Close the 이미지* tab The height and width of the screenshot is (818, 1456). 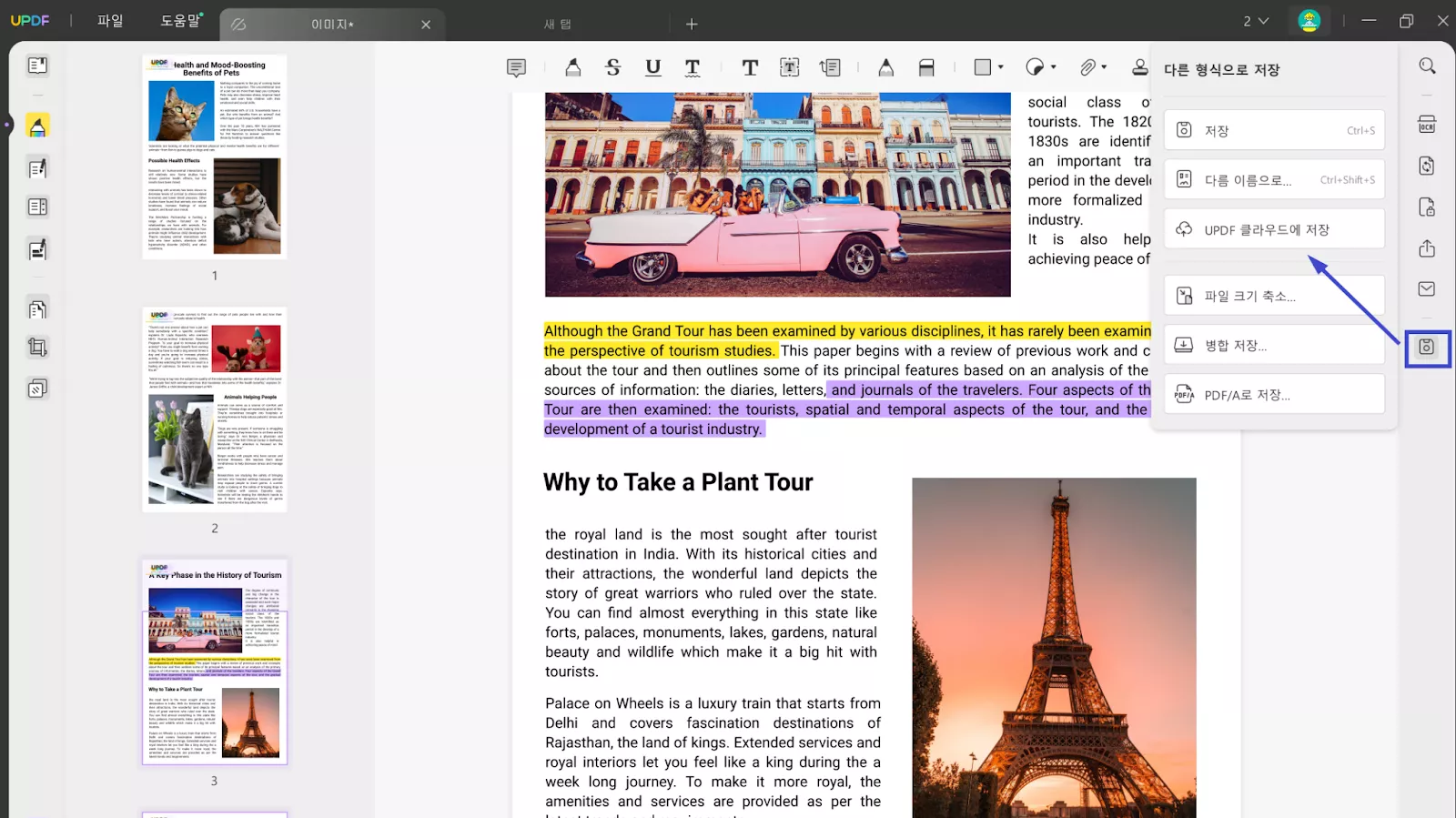pos(426,25)
